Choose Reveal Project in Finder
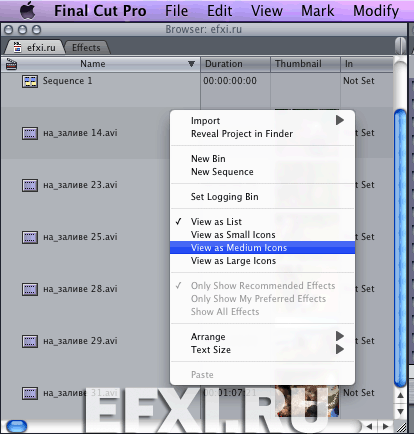 pos(262,134)
